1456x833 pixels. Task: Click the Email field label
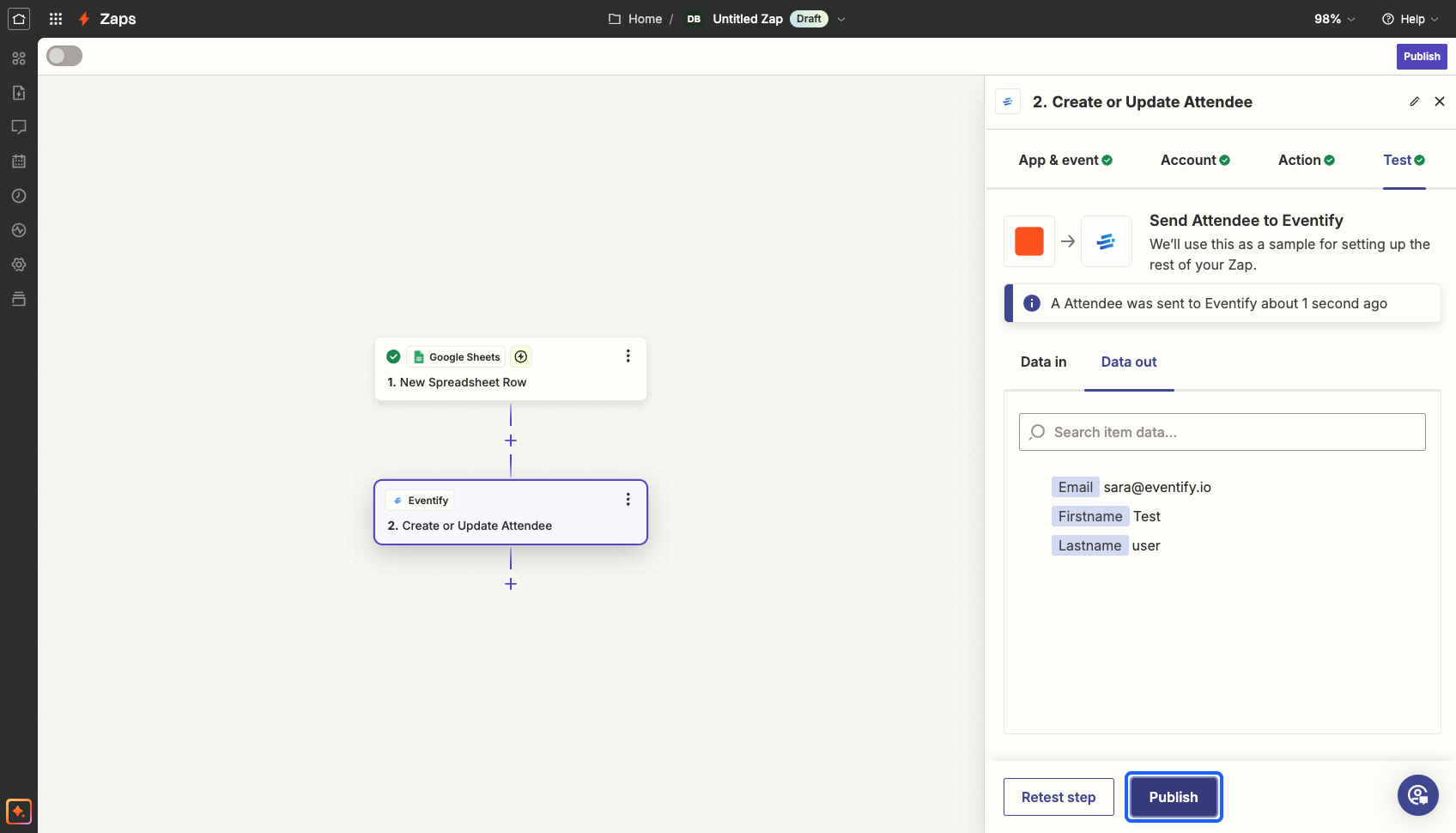point(1076,487)
